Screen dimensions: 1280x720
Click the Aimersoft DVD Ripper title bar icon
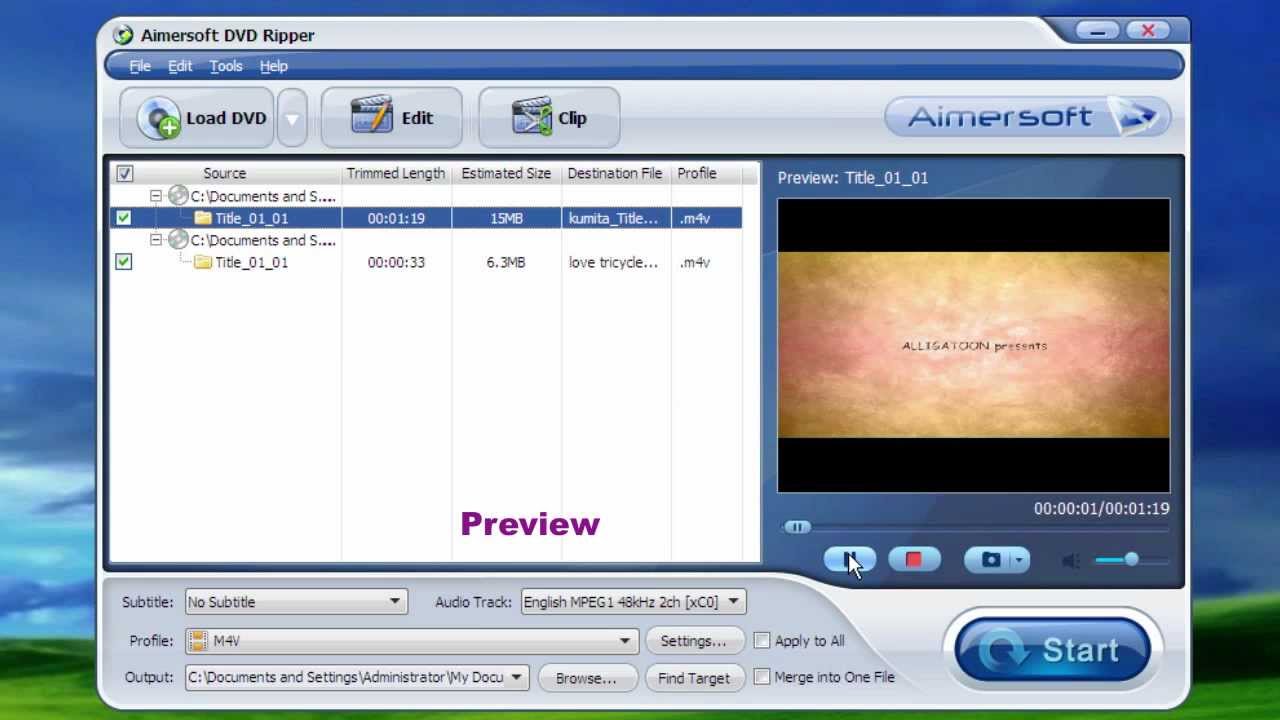123,35
